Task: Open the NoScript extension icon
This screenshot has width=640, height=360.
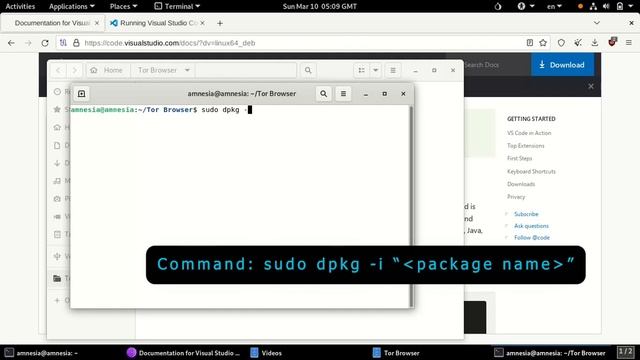Action: pos(612,42)
